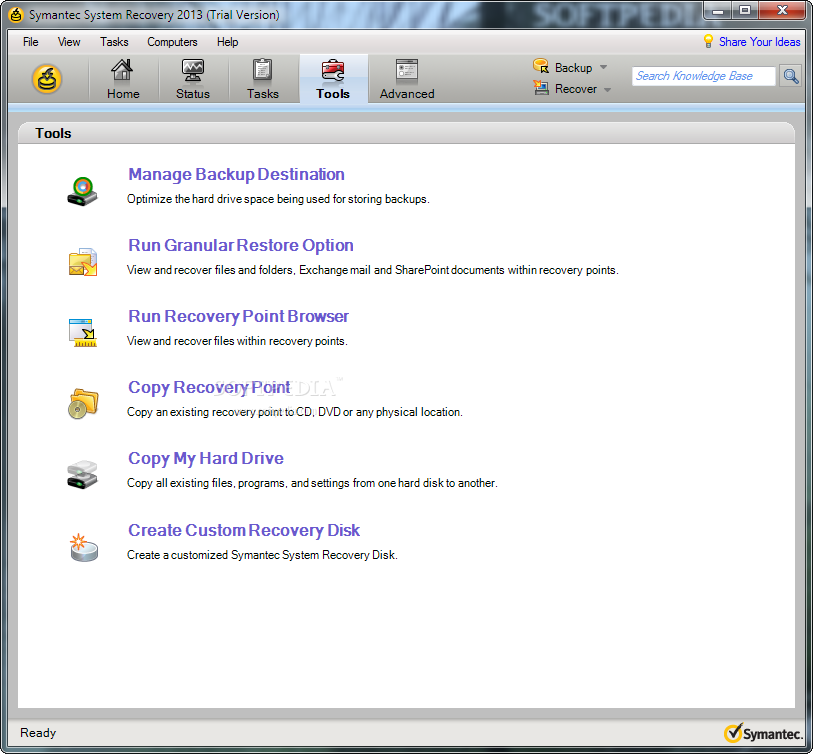
Task: Close the Symantec System Recovery window
Action: (x=783, y=11)
